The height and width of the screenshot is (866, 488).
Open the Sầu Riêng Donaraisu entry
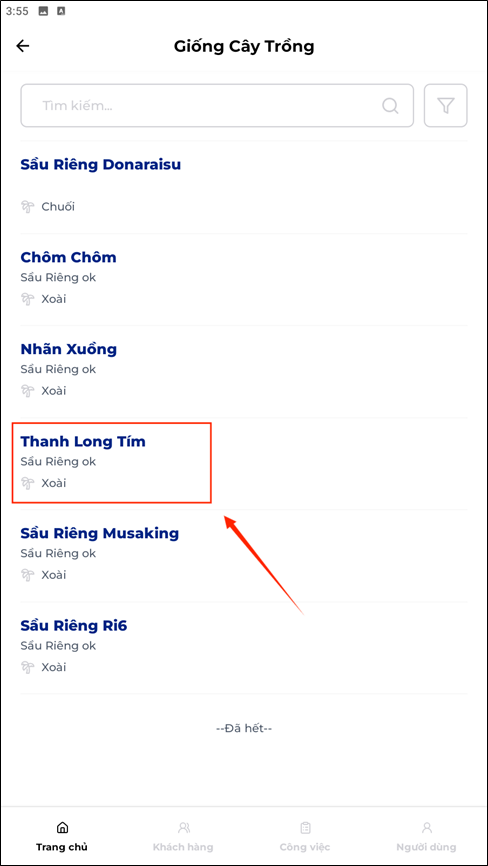(244, 187)
